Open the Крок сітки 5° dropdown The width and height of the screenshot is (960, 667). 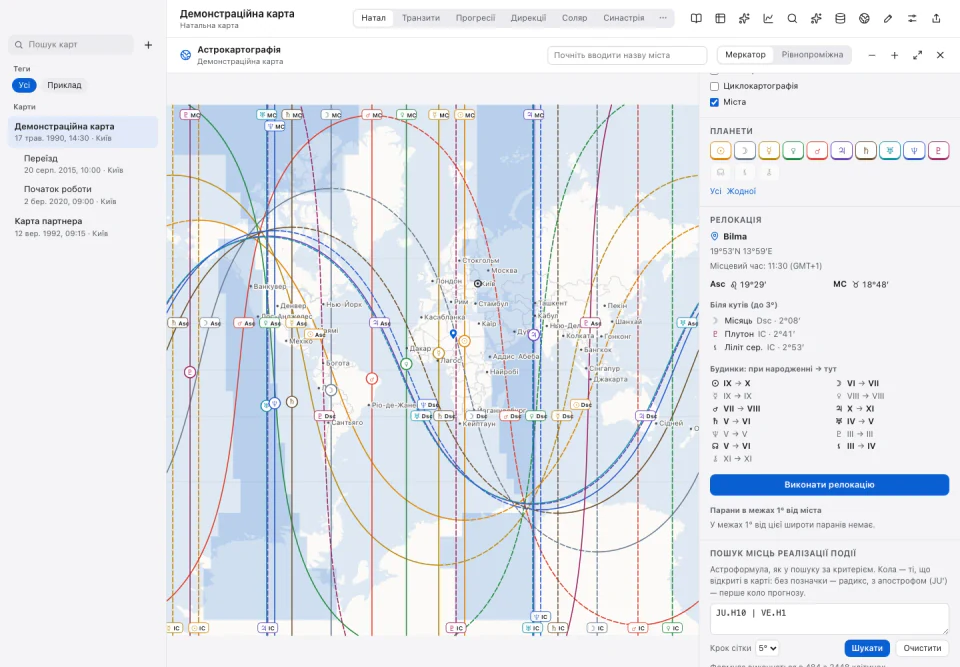(x=767, y=648)
